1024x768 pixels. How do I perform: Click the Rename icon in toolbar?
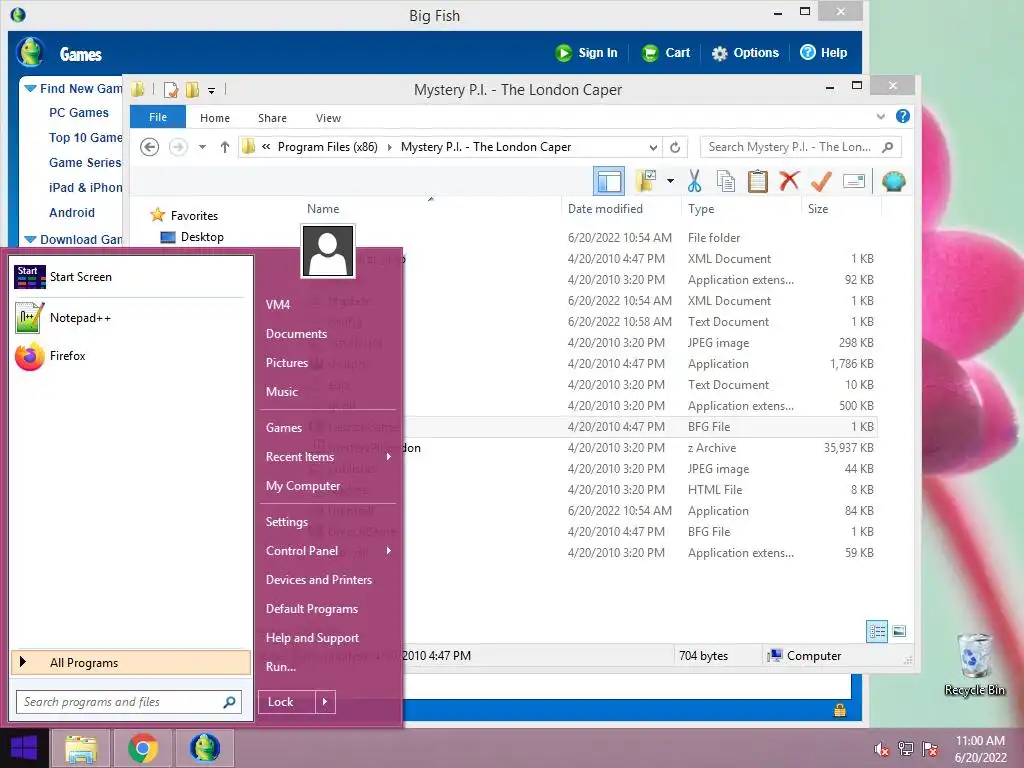854,181
